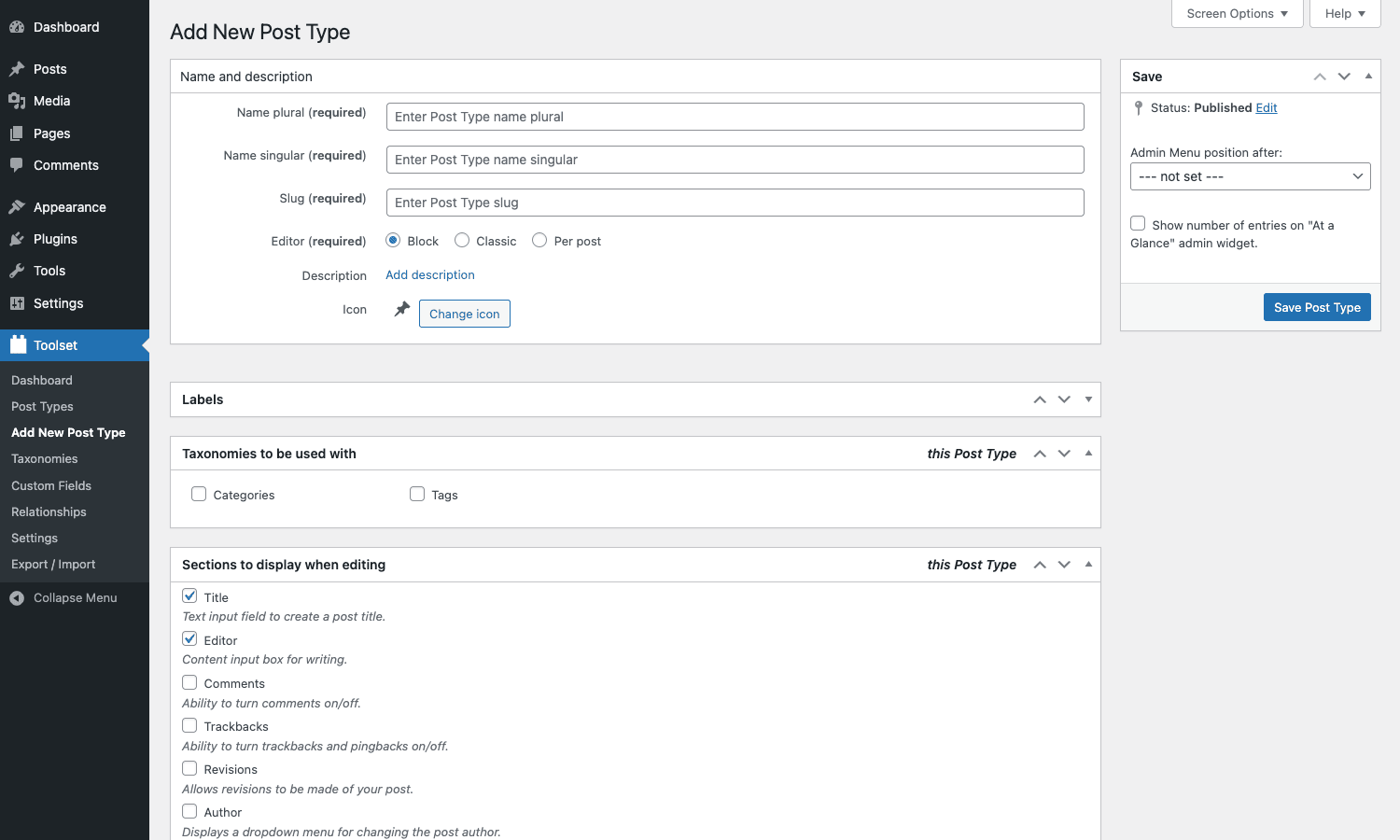Click the Toolset block icon
The width and height of the screenshot is (1400, 840).
18,344
